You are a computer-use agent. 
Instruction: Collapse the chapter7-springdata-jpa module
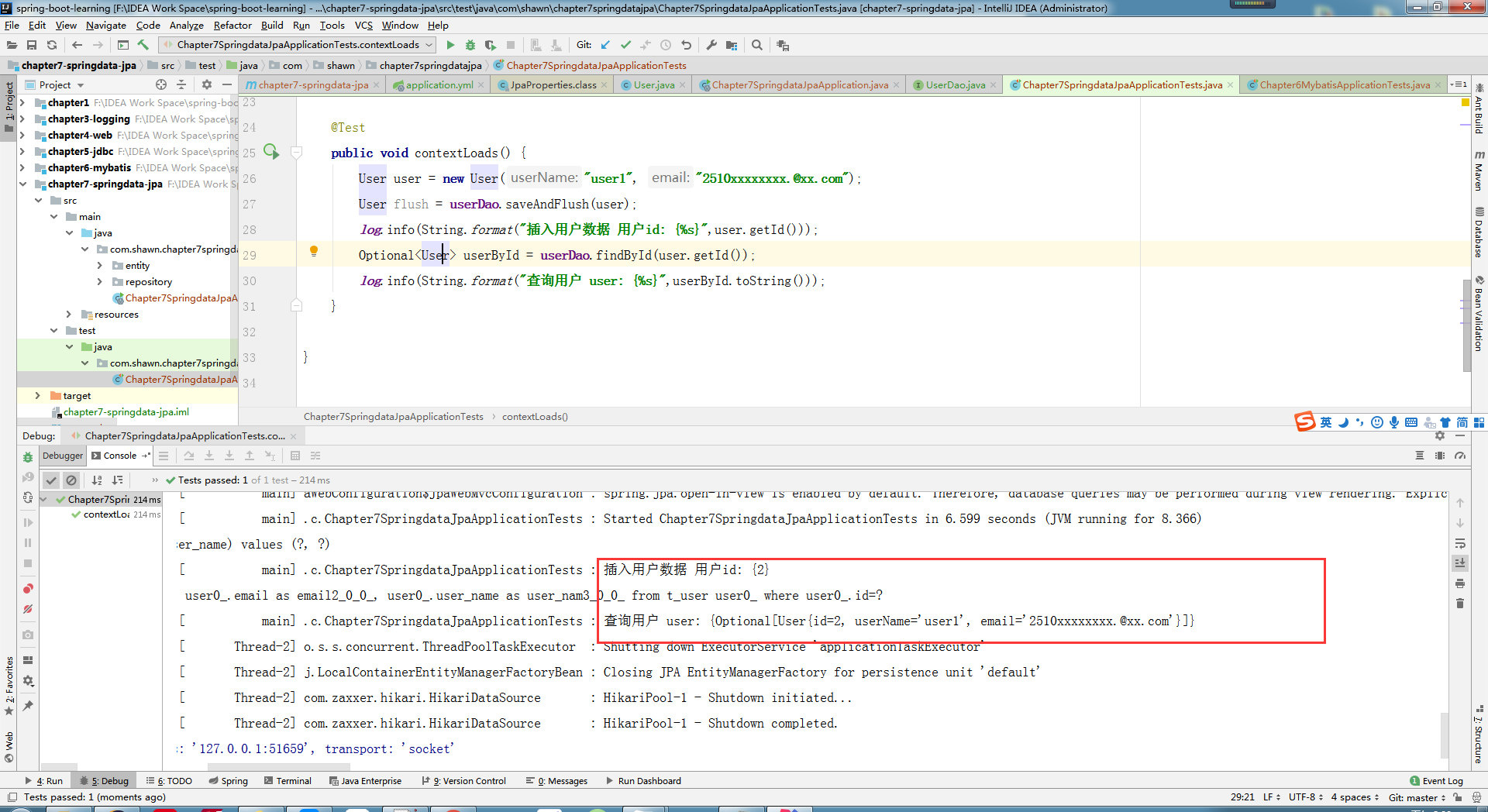pos(22,184)
